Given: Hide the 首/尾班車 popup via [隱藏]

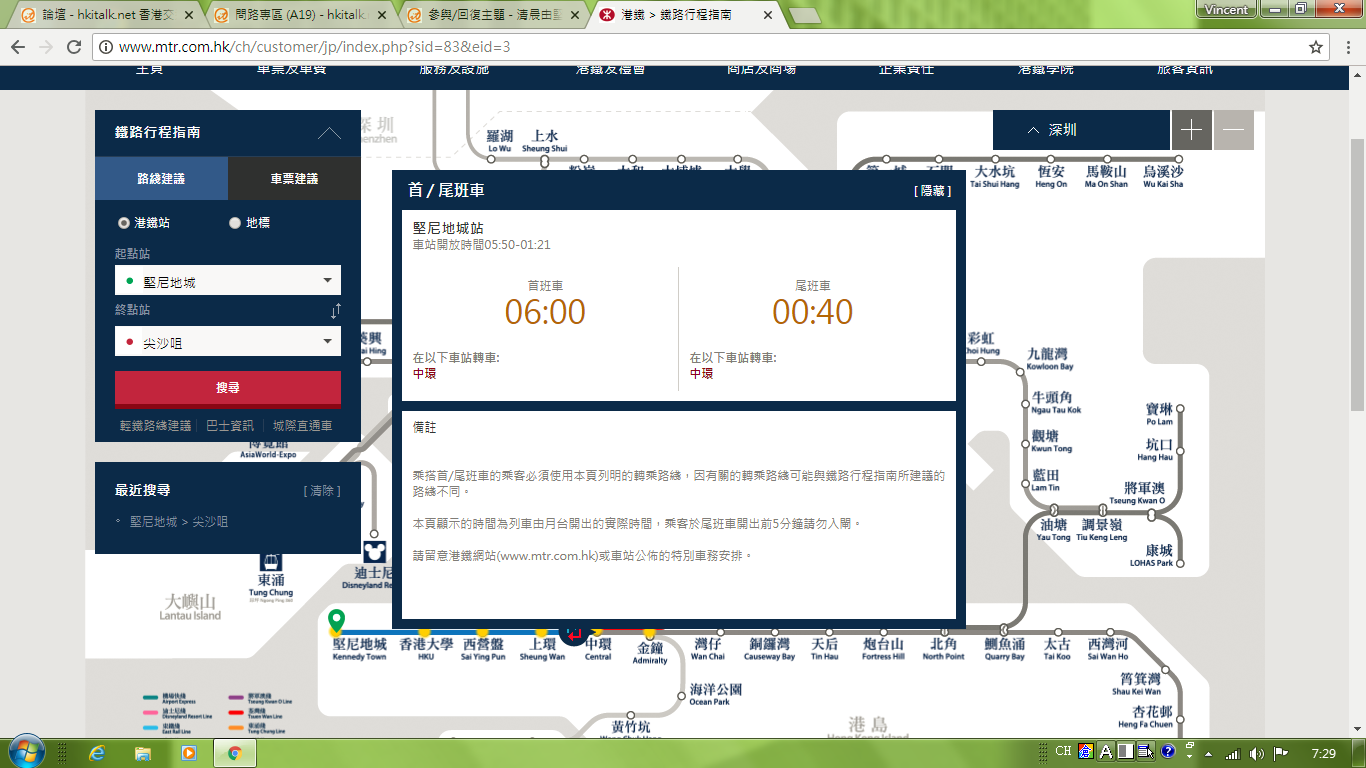Looking at the screenshot, I should (932, 190).
